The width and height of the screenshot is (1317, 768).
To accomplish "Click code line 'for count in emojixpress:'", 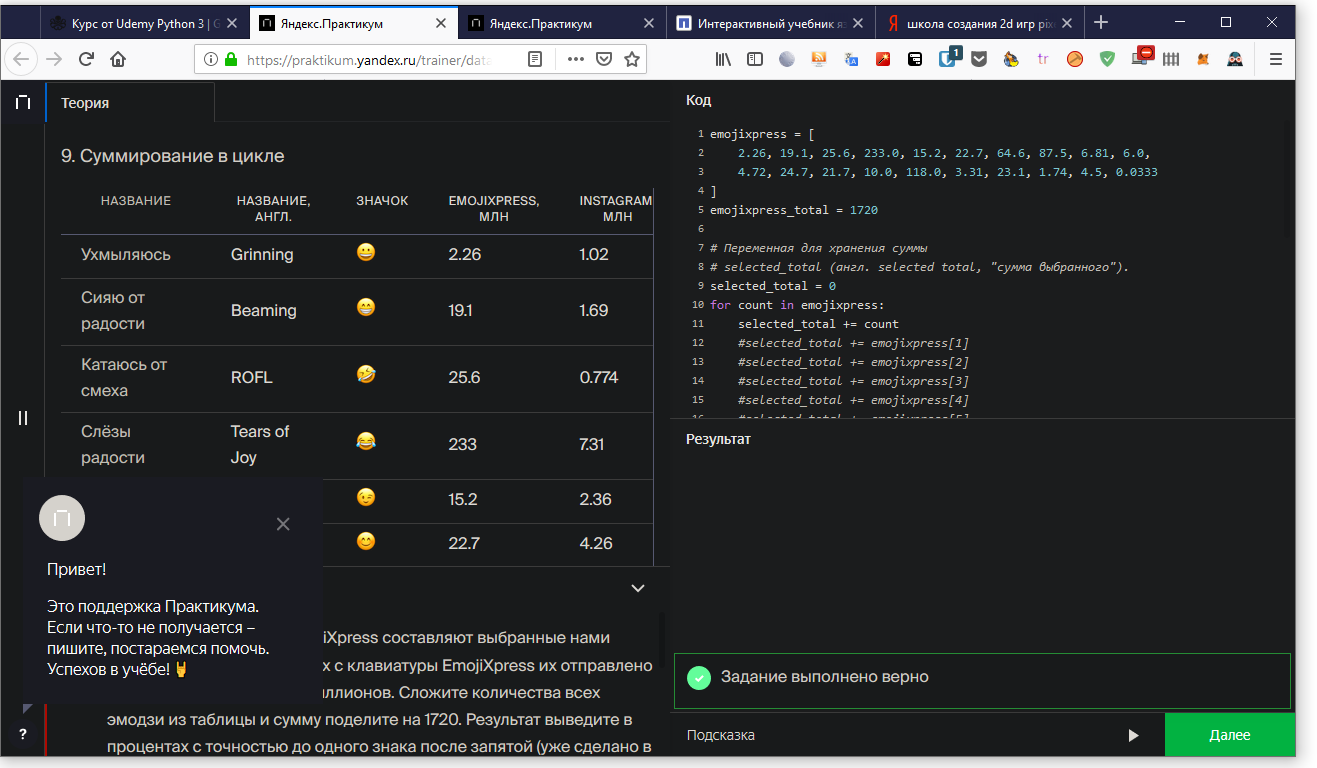I will pos(797,305).
